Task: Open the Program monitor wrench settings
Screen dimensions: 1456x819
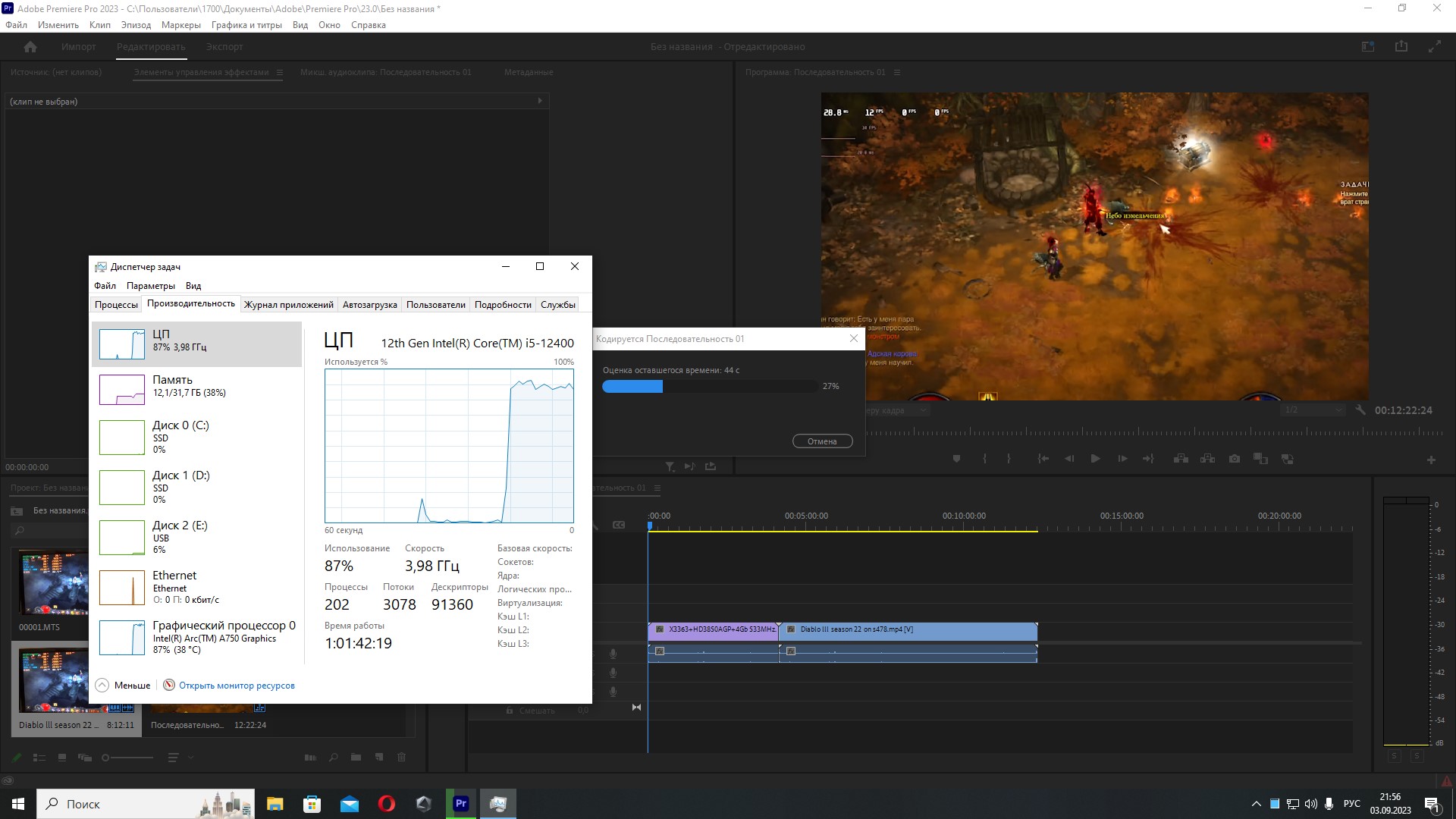Action: tap(1360, 410)
